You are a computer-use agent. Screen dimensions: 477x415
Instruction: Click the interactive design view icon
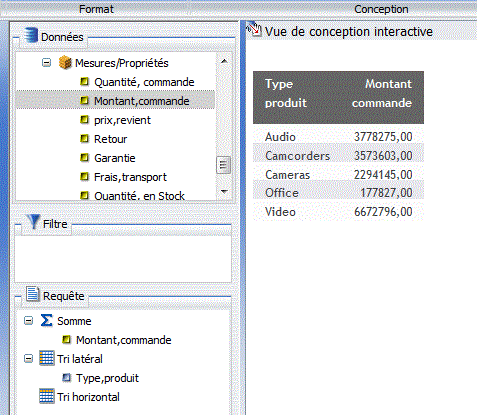(x=254, y=29)
